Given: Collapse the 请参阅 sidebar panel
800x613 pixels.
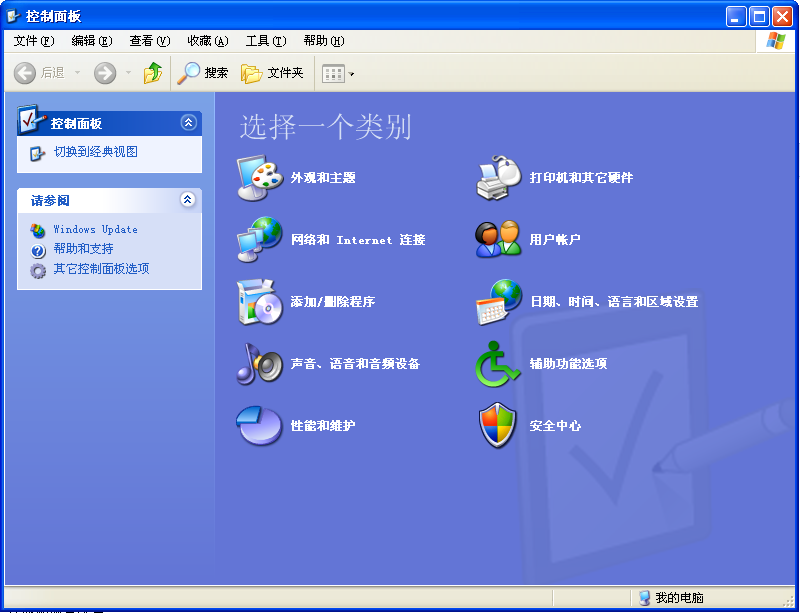Looking at the screenshot, I should tap(188, 199).
